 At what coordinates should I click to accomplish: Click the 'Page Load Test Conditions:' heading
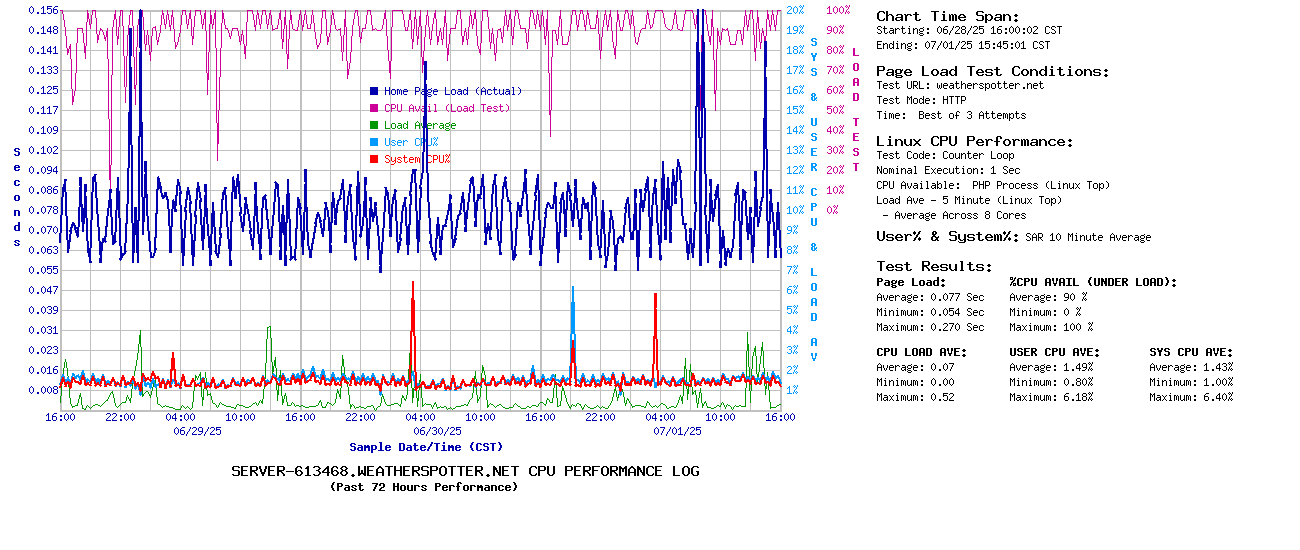click(x=992, y=71)
